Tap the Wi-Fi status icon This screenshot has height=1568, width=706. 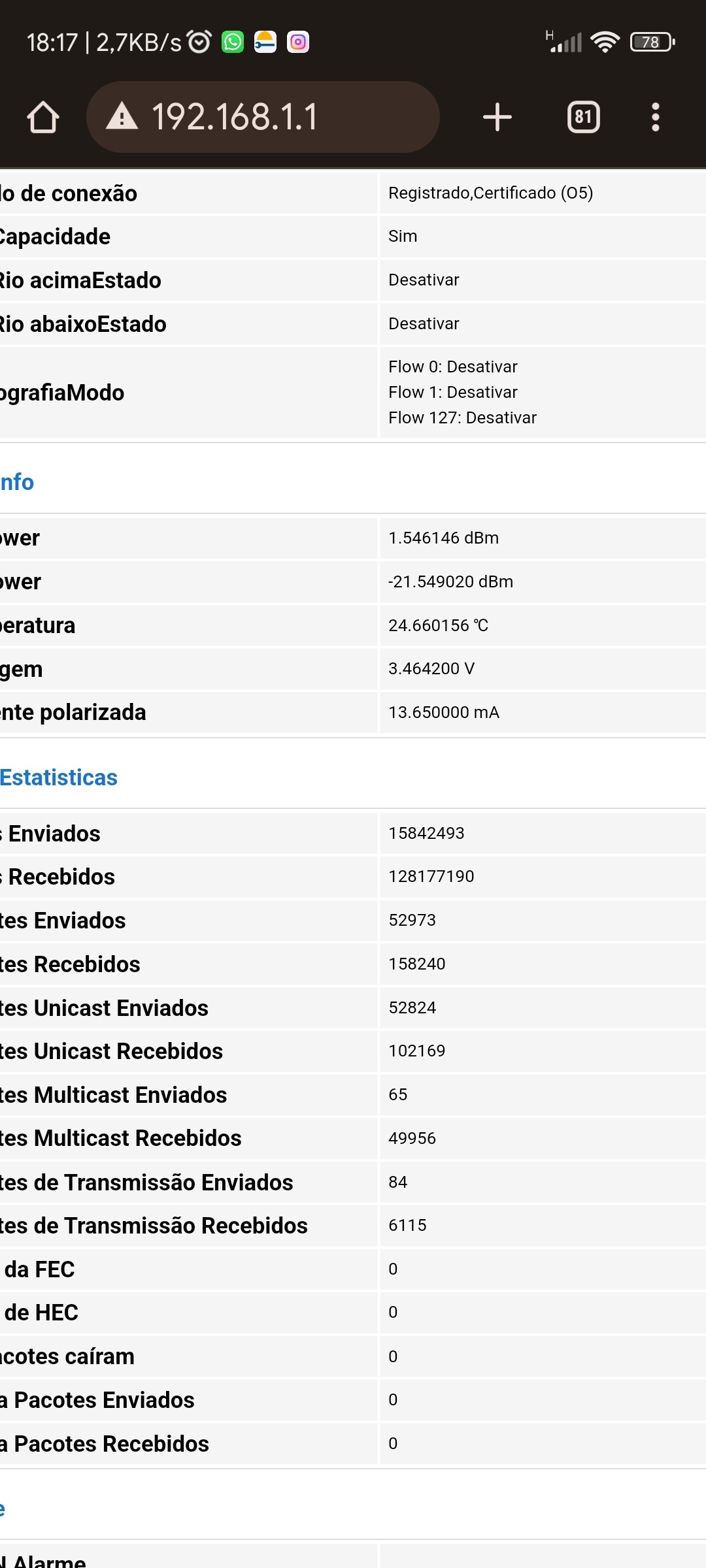point(605,42)
